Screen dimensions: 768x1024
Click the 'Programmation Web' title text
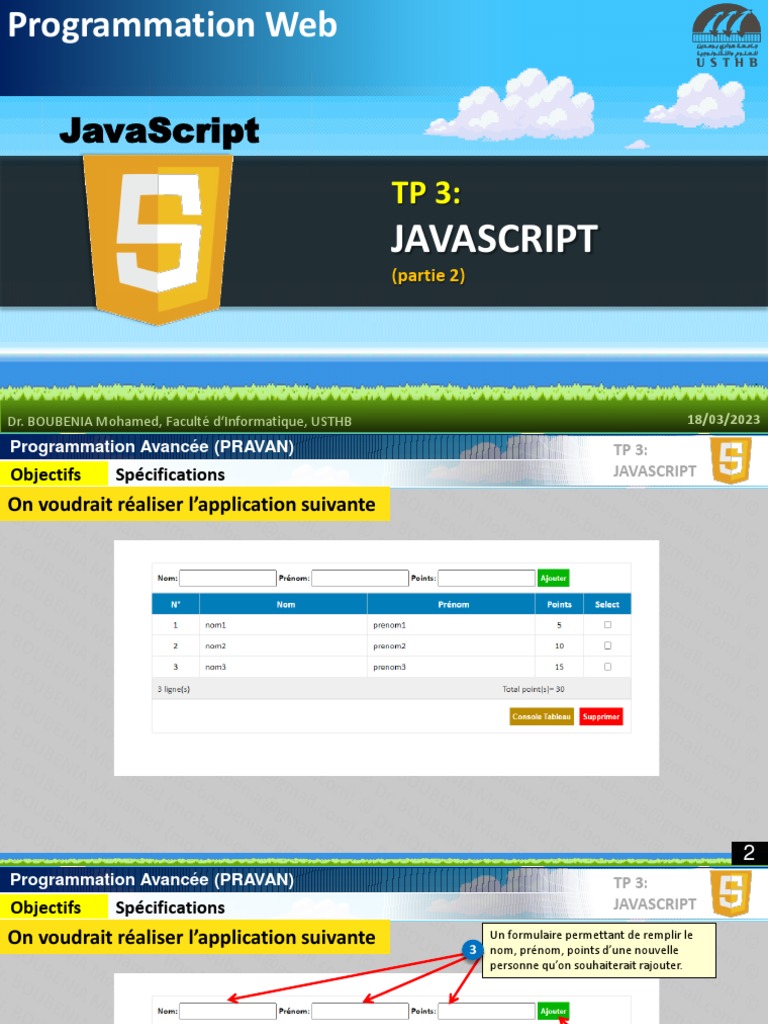(x=172, y=25)
